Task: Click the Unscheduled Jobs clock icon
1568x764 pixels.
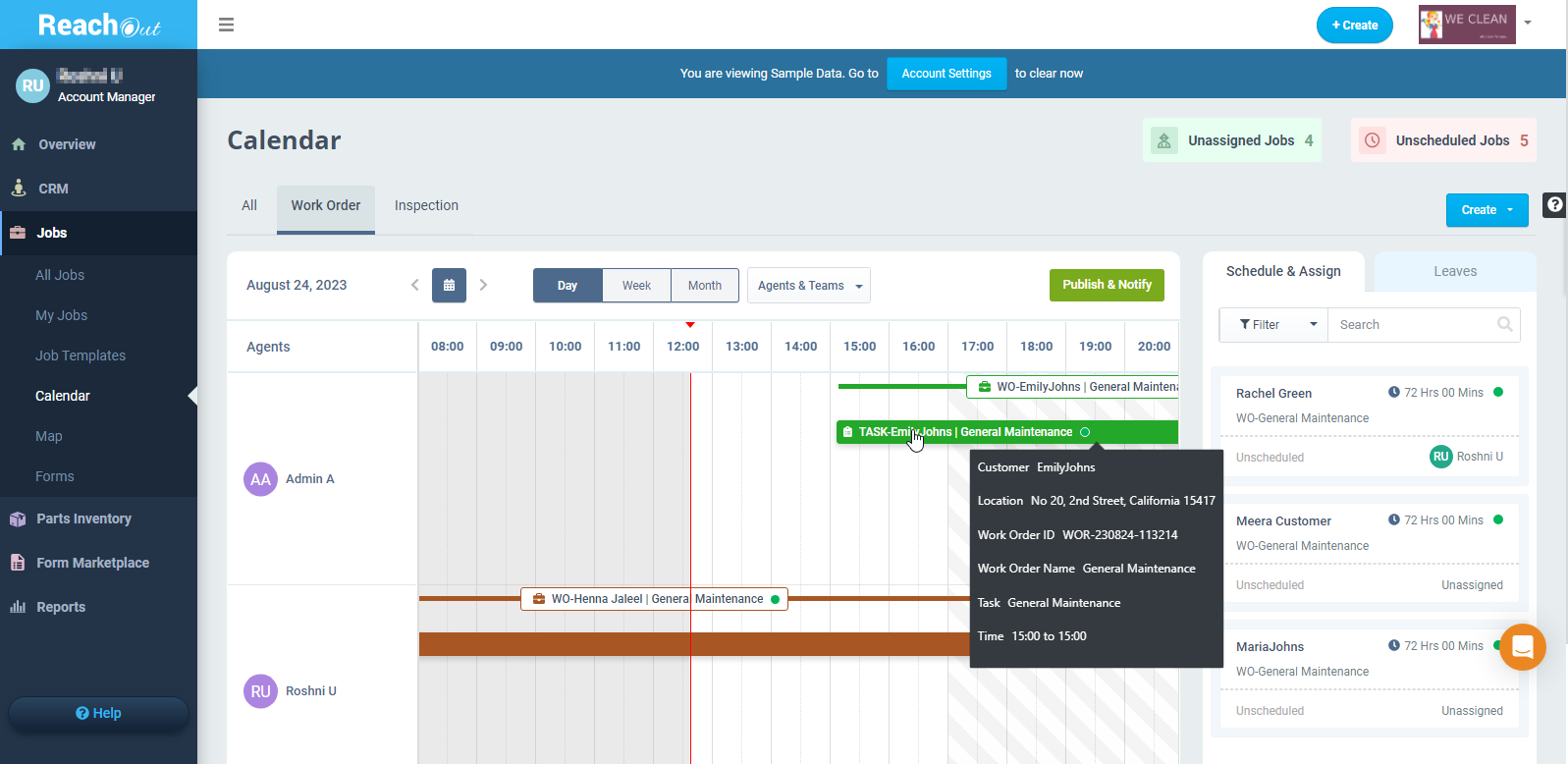Action: tap(1372, 140)
